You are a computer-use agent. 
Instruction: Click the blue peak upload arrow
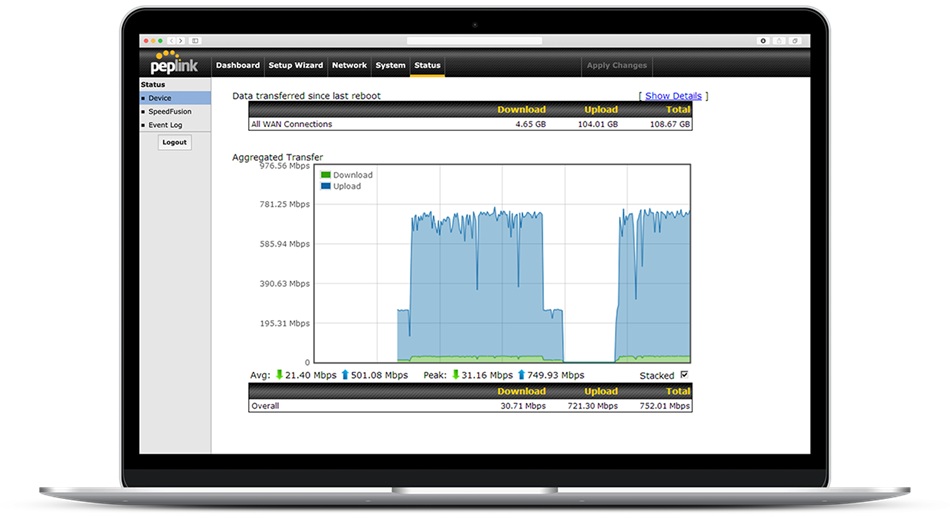pyautogui.click(x=521, y=375)
